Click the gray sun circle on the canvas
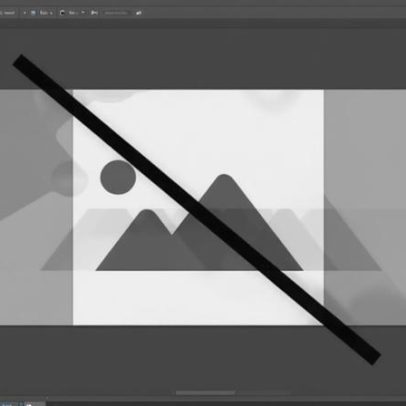 point(118,177)
